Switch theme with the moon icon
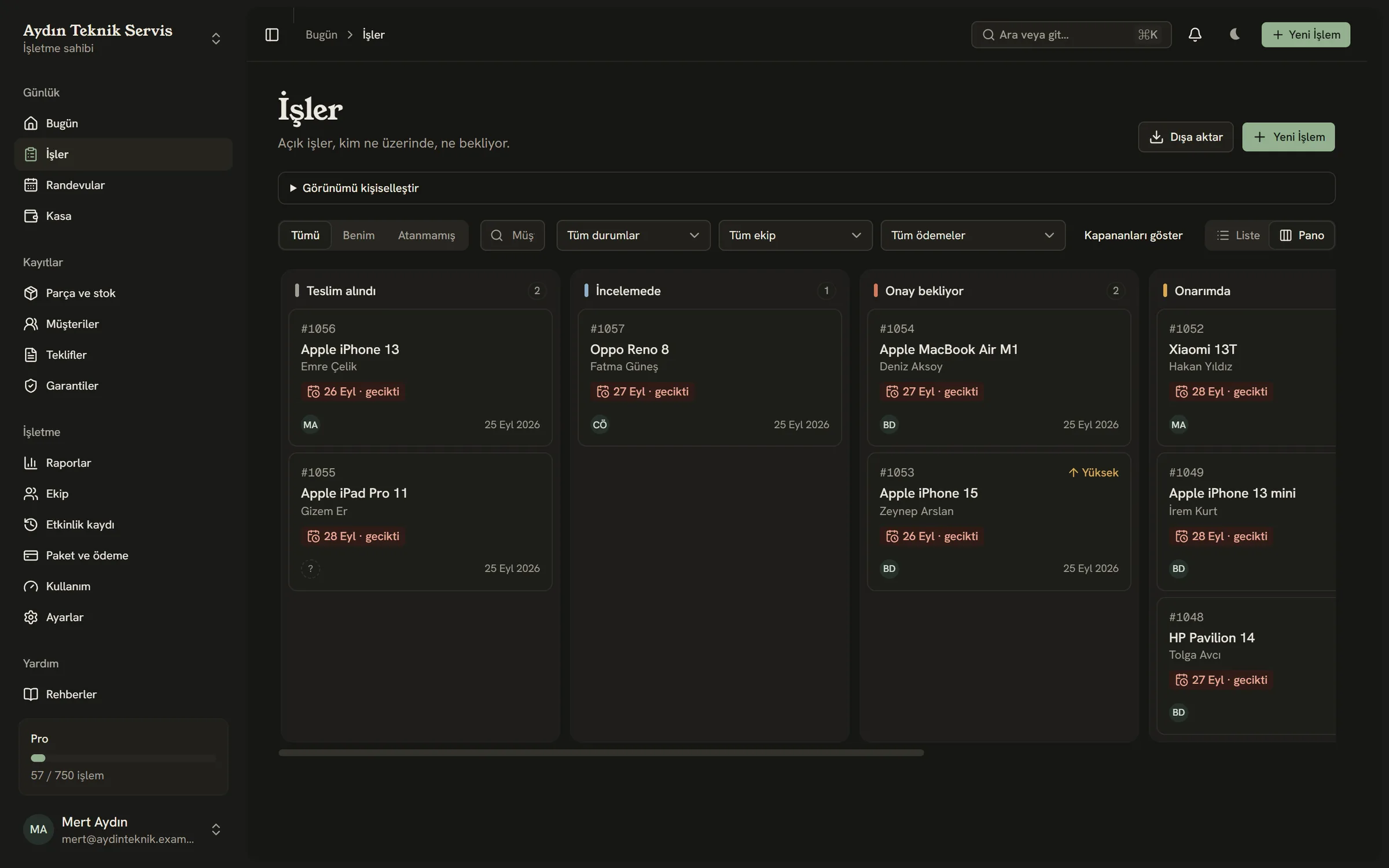The width and height of the screenshot is (1389, 868). point(1234,35)
